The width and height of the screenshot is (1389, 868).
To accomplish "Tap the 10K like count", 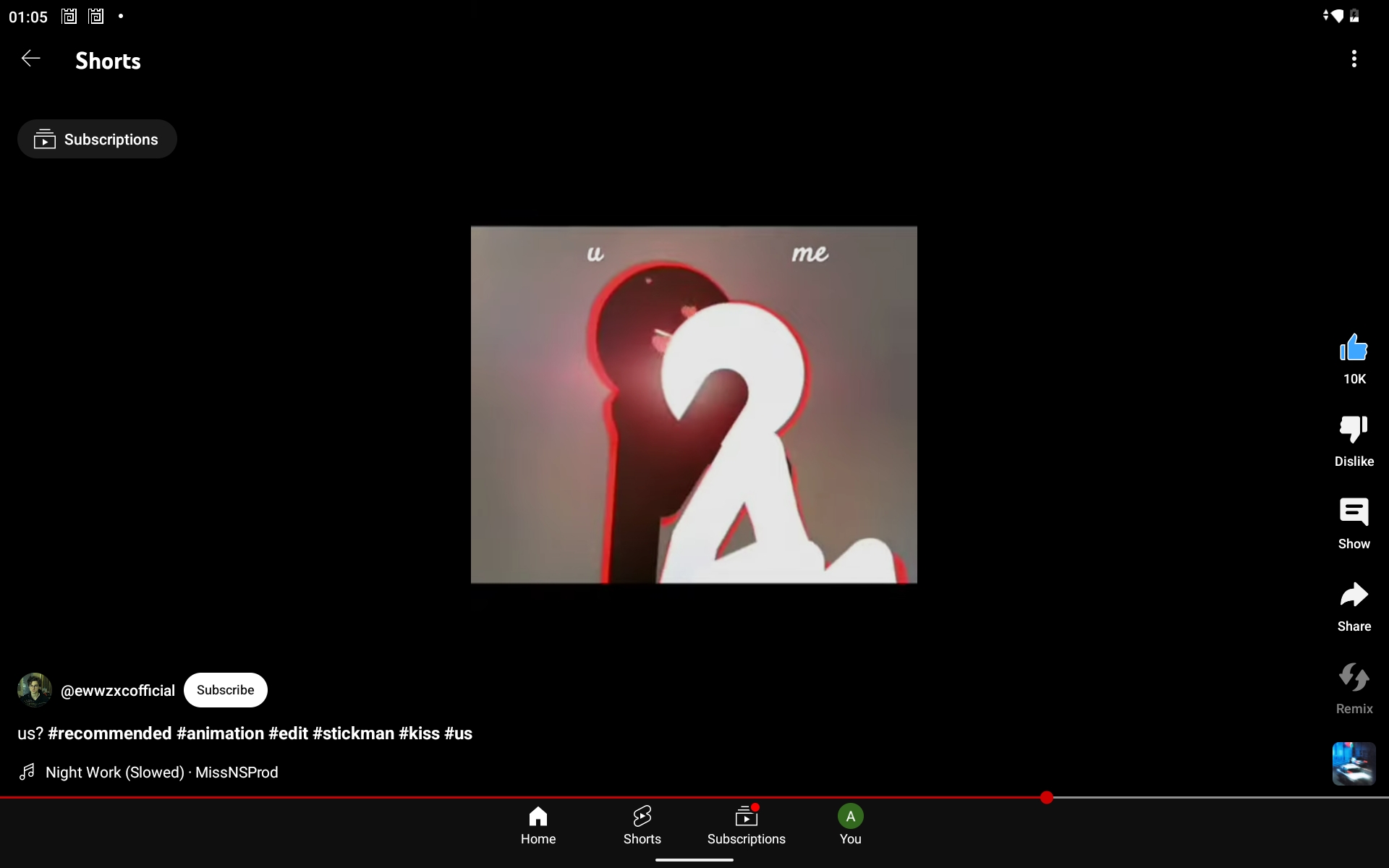I will click(1354, 379).
